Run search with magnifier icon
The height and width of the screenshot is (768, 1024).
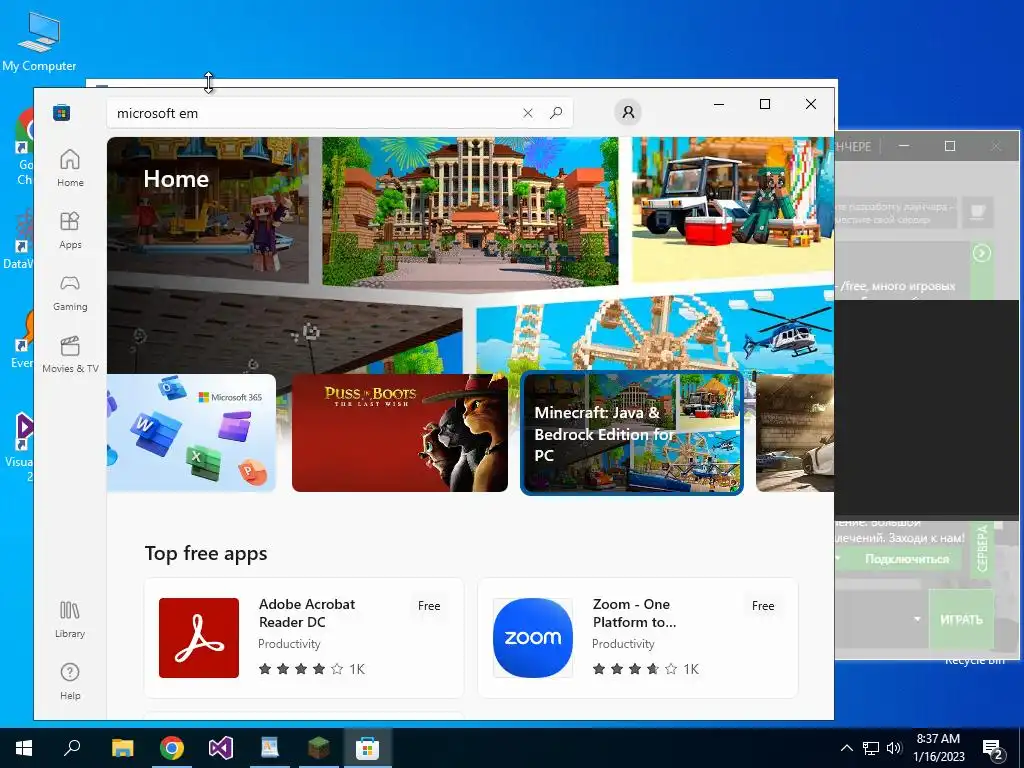pyautogui.click(x=556, y=113)
